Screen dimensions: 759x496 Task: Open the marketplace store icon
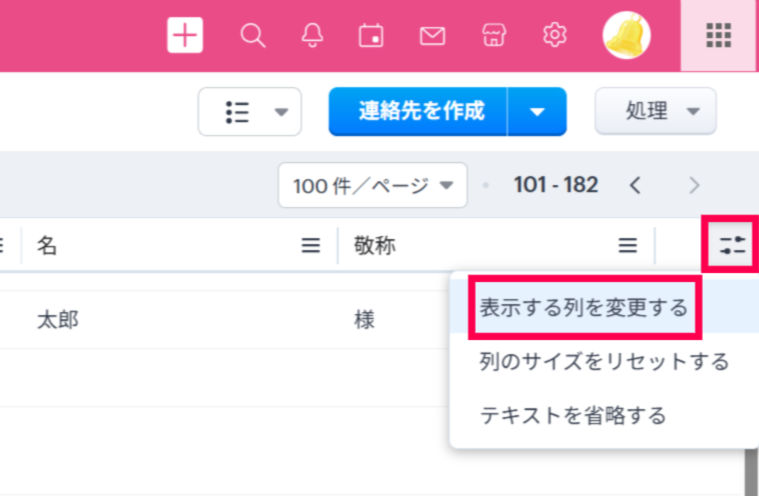coord(492,36)
